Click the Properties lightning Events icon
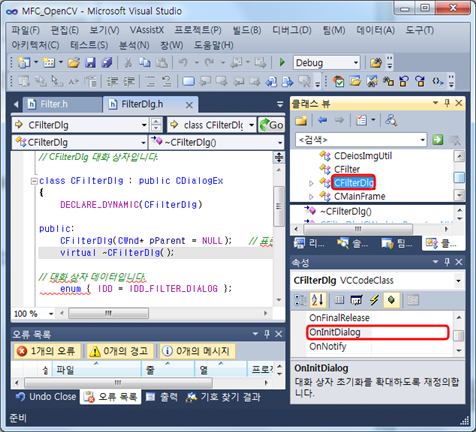The width and height of the screenshot is (476, 432). 374,300
